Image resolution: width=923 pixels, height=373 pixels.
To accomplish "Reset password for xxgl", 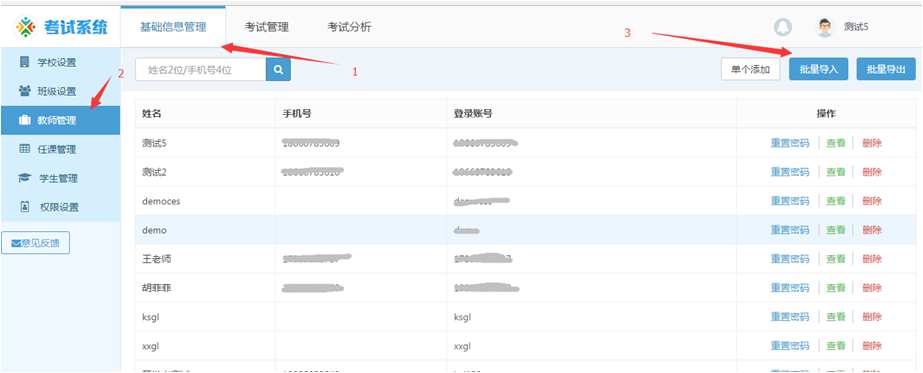I will click(790, 345).
